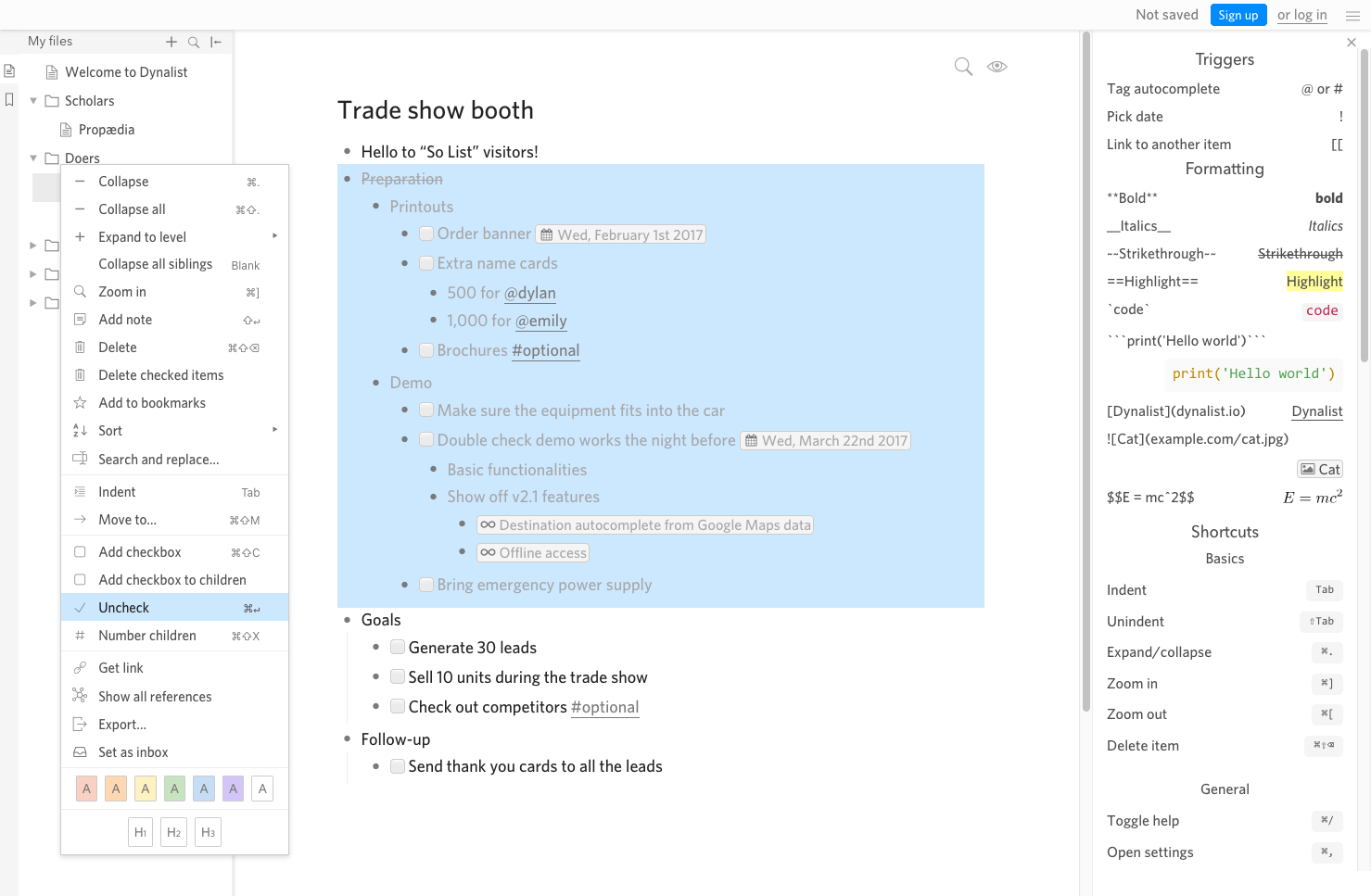
Task: Apply purple color label
Action: pyautogui.click(x=234, y=789)
